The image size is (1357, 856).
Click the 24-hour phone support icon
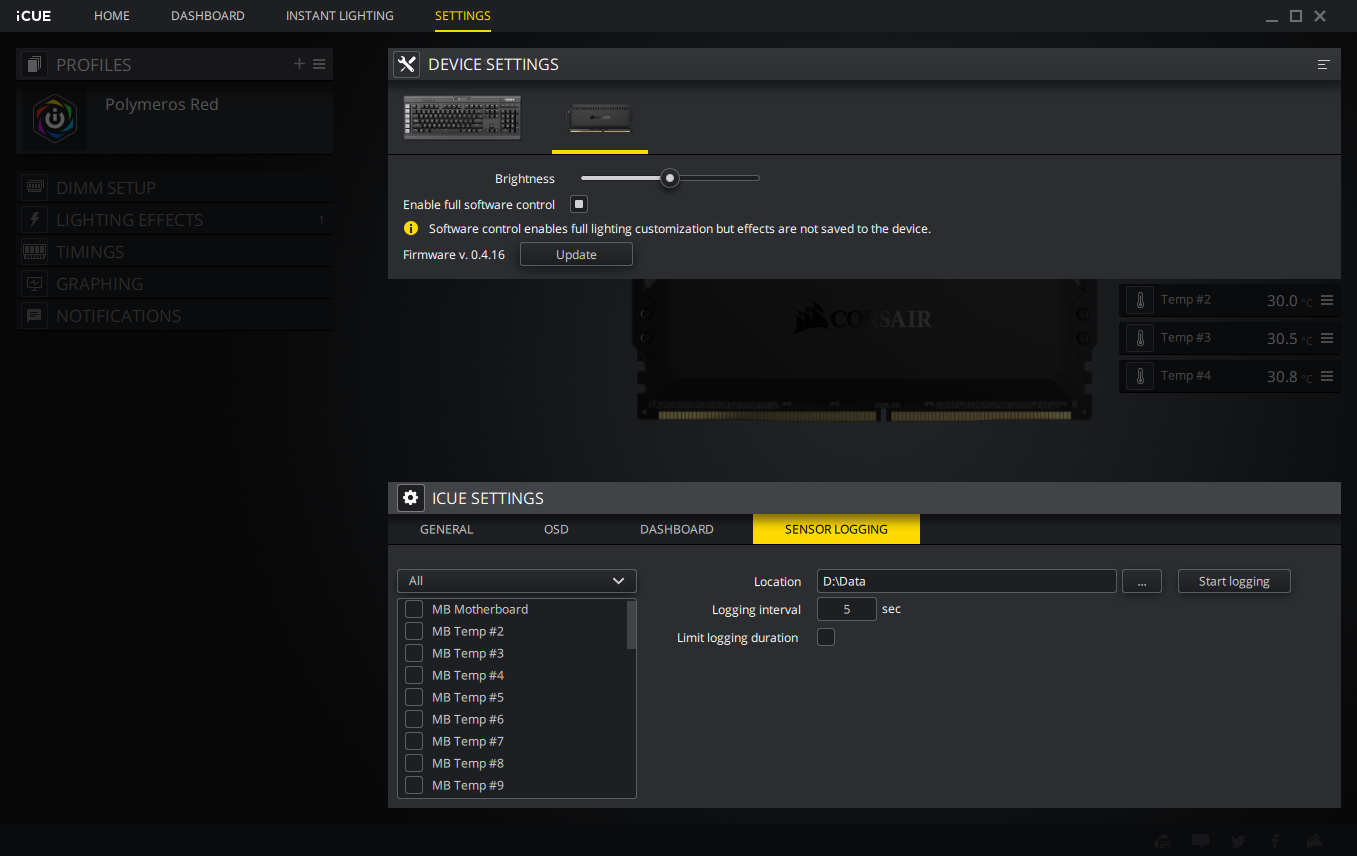1163,841
